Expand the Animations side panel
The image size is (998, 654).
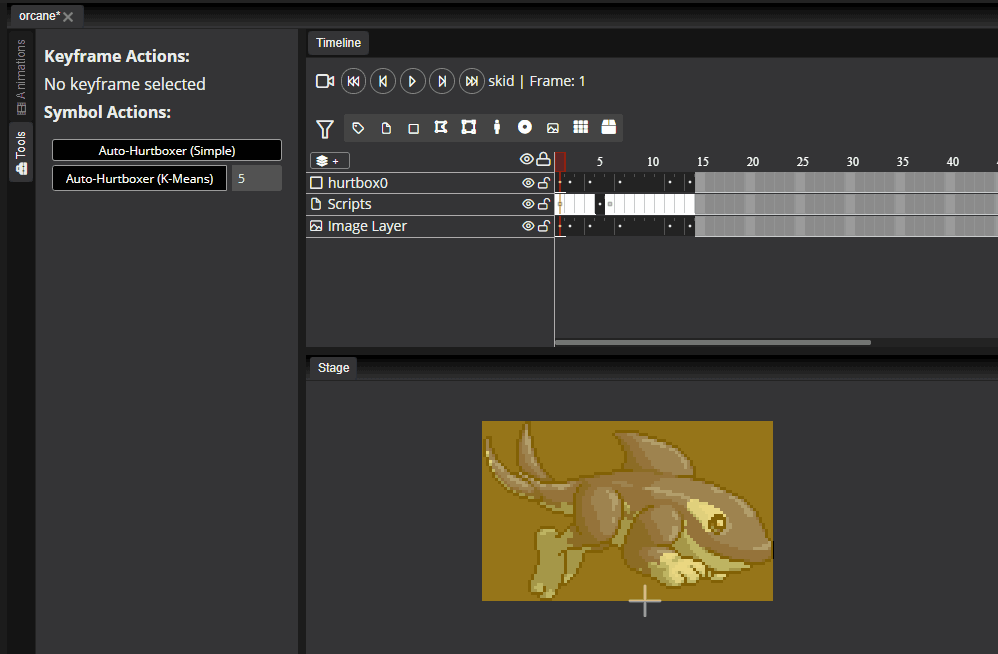coord(21,78)
